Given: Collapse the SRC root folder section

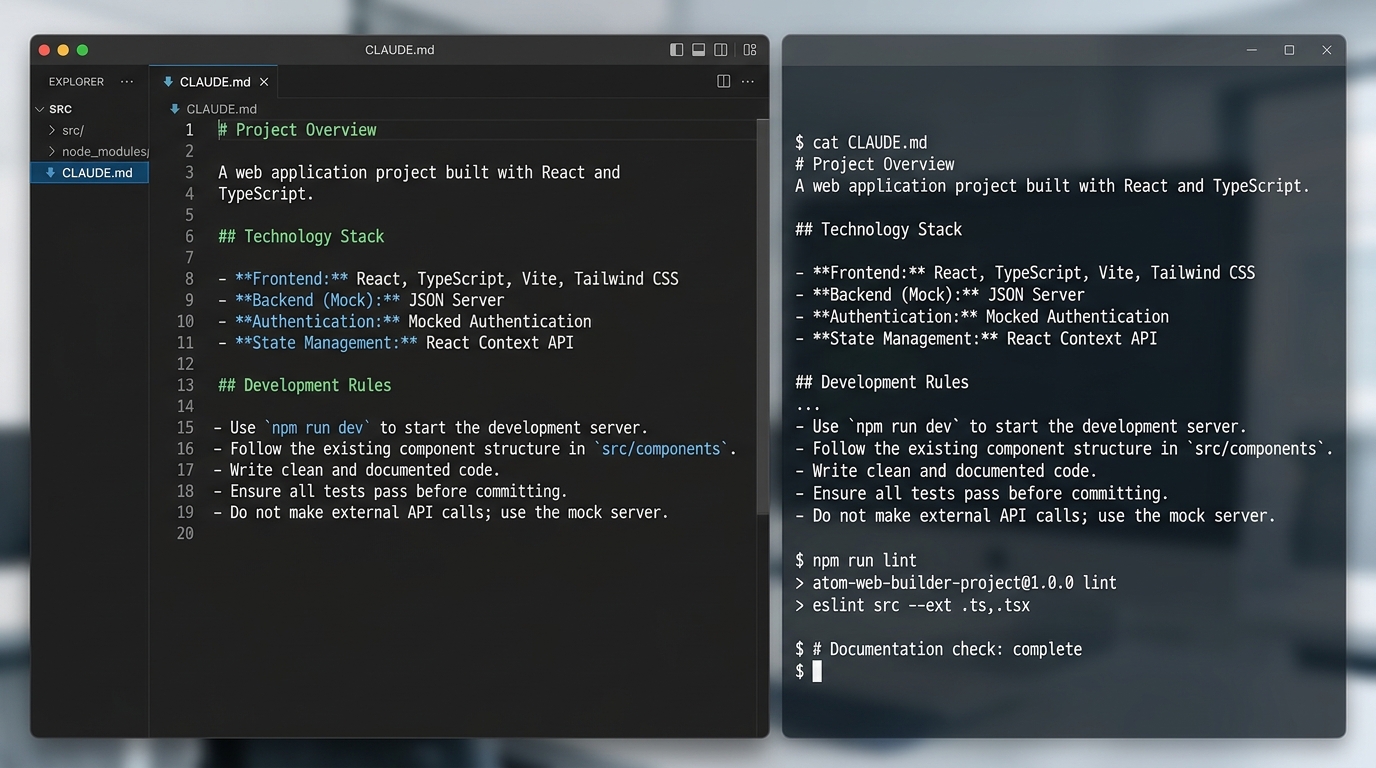Looking at the screenshot, I should tap(40, 109).
